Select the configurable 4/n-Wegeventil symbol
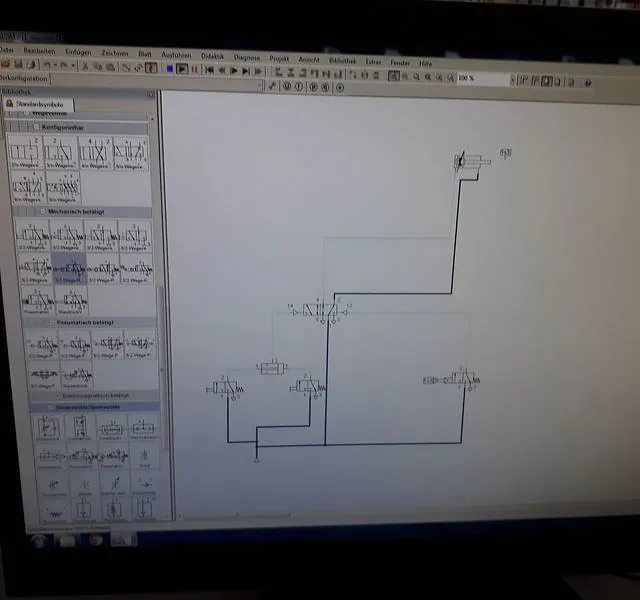 click(95, 153)
